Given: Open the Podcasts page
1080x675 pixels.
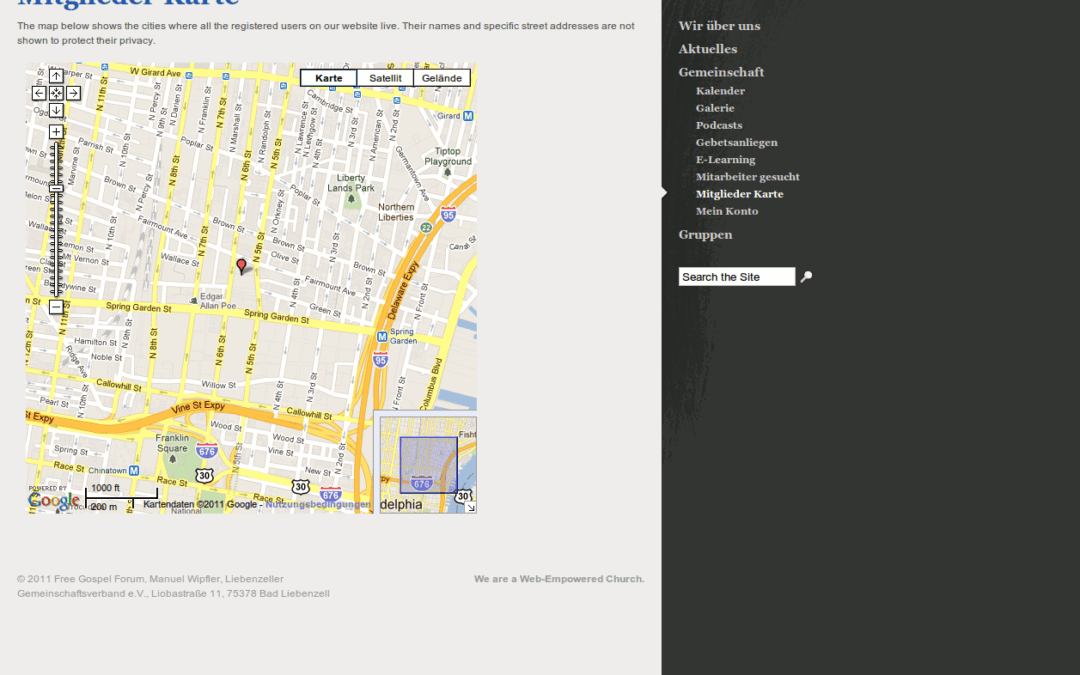Looking at the screenshot, I should (719, 125).
